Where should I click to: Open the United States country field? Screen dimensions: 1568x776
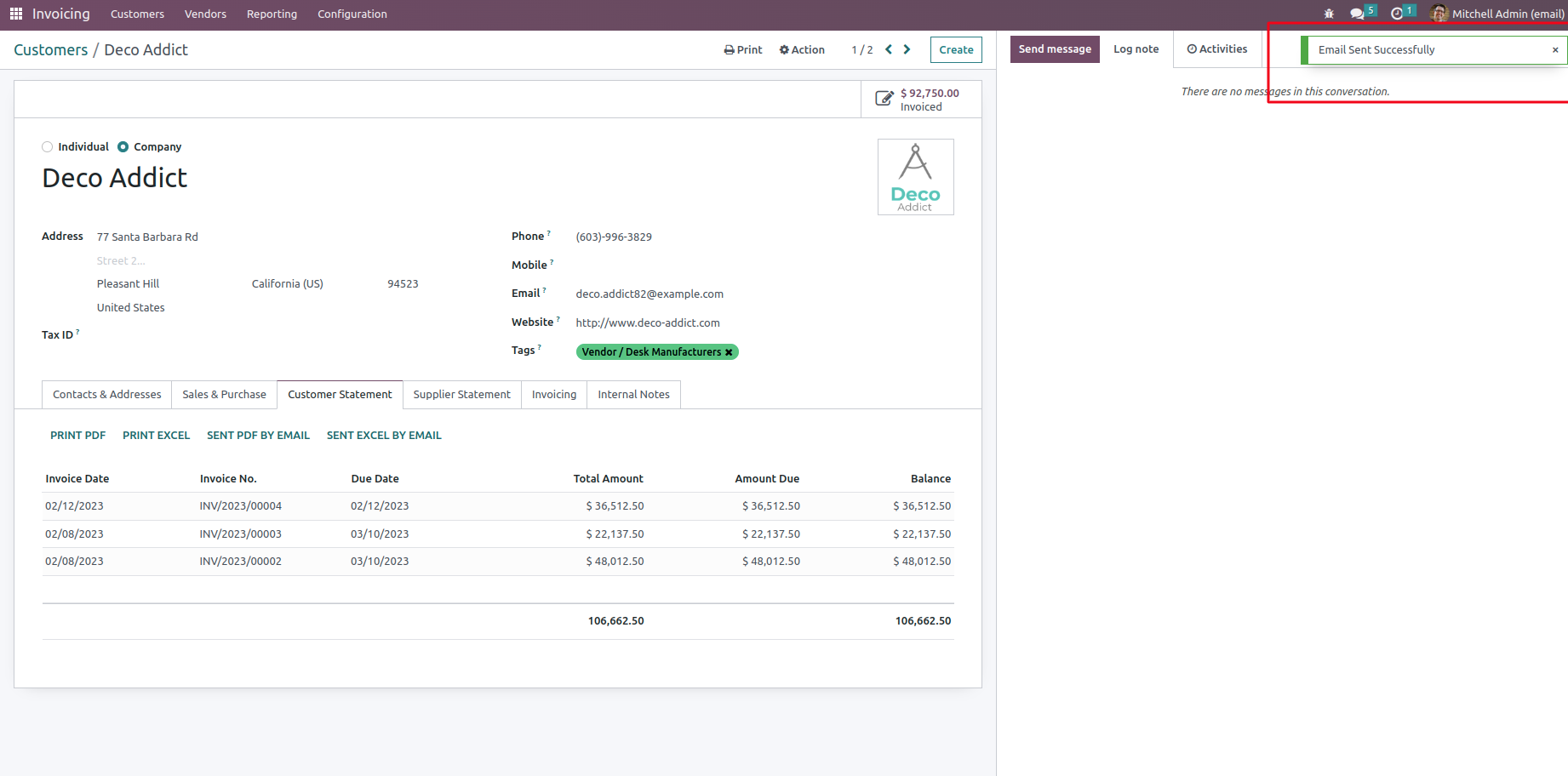(131, 308)
